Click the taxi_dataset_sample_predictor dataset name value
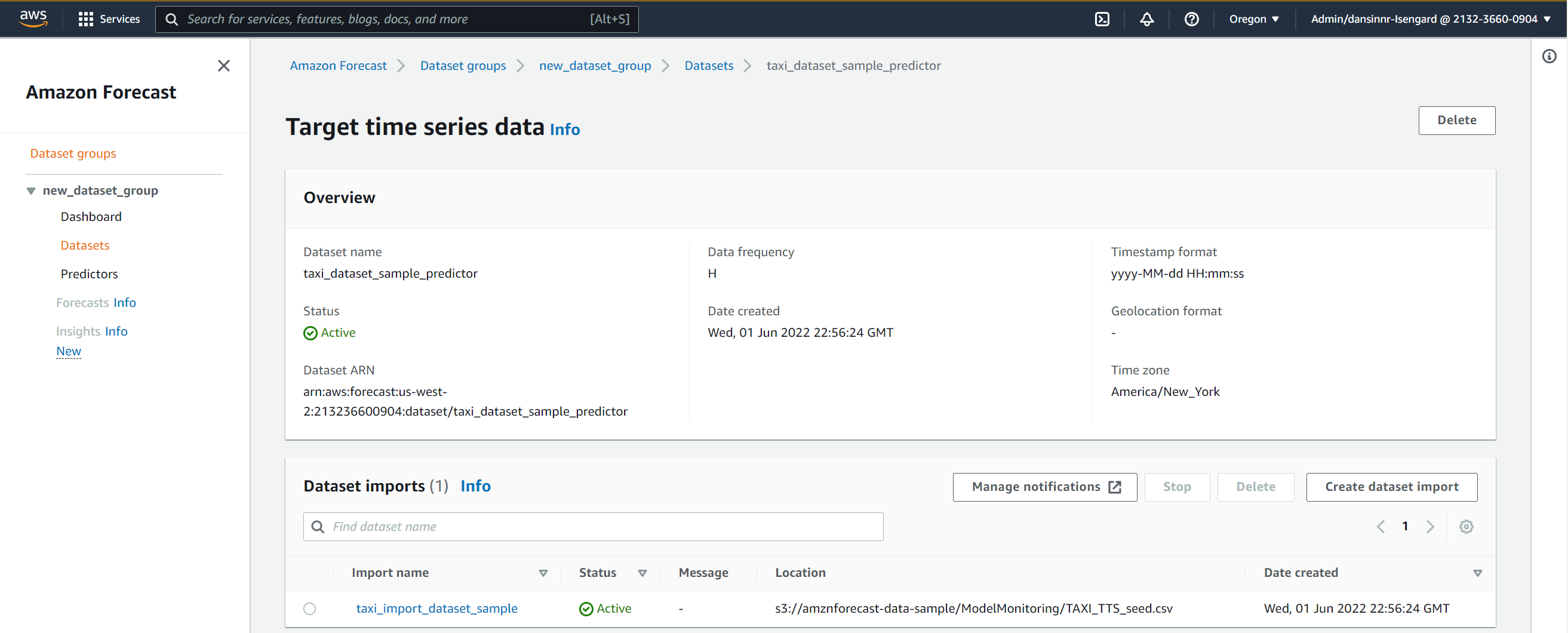Image resolution: width=1568 pixels, height=633 pixels. click(x=390, y=274)
